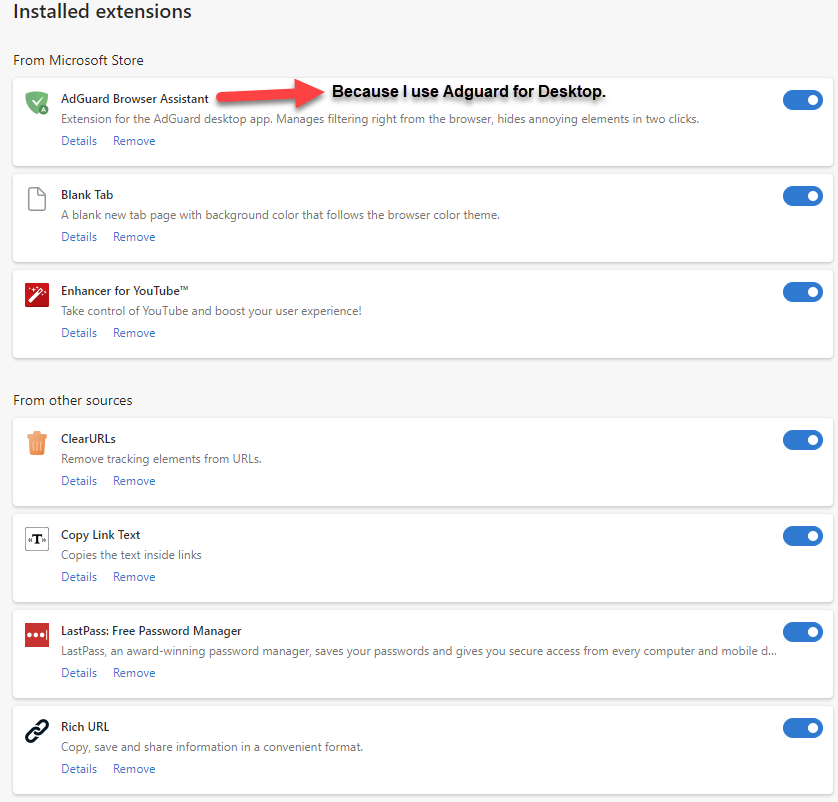The width and height of the screenshot is (838, 802).
Task: Remove LastPass: Free Password Manager
Action: click(134, 673)
